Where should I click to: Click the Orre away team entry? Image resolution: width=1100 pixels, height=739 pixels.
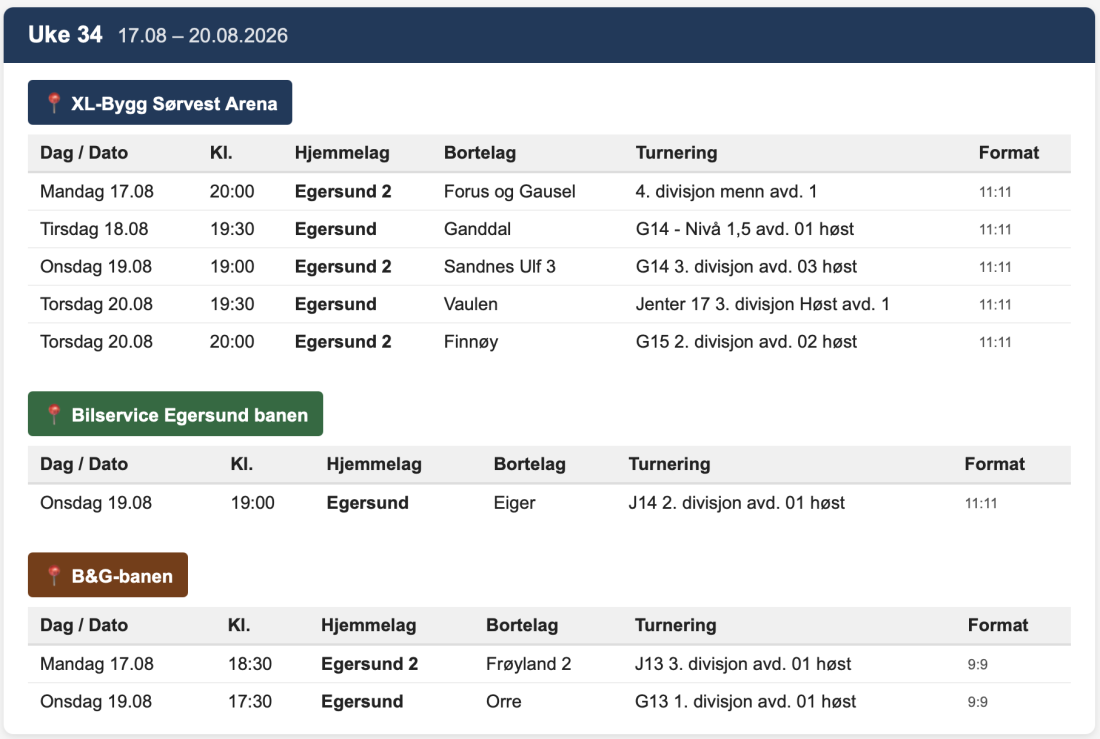pos(504,702)
